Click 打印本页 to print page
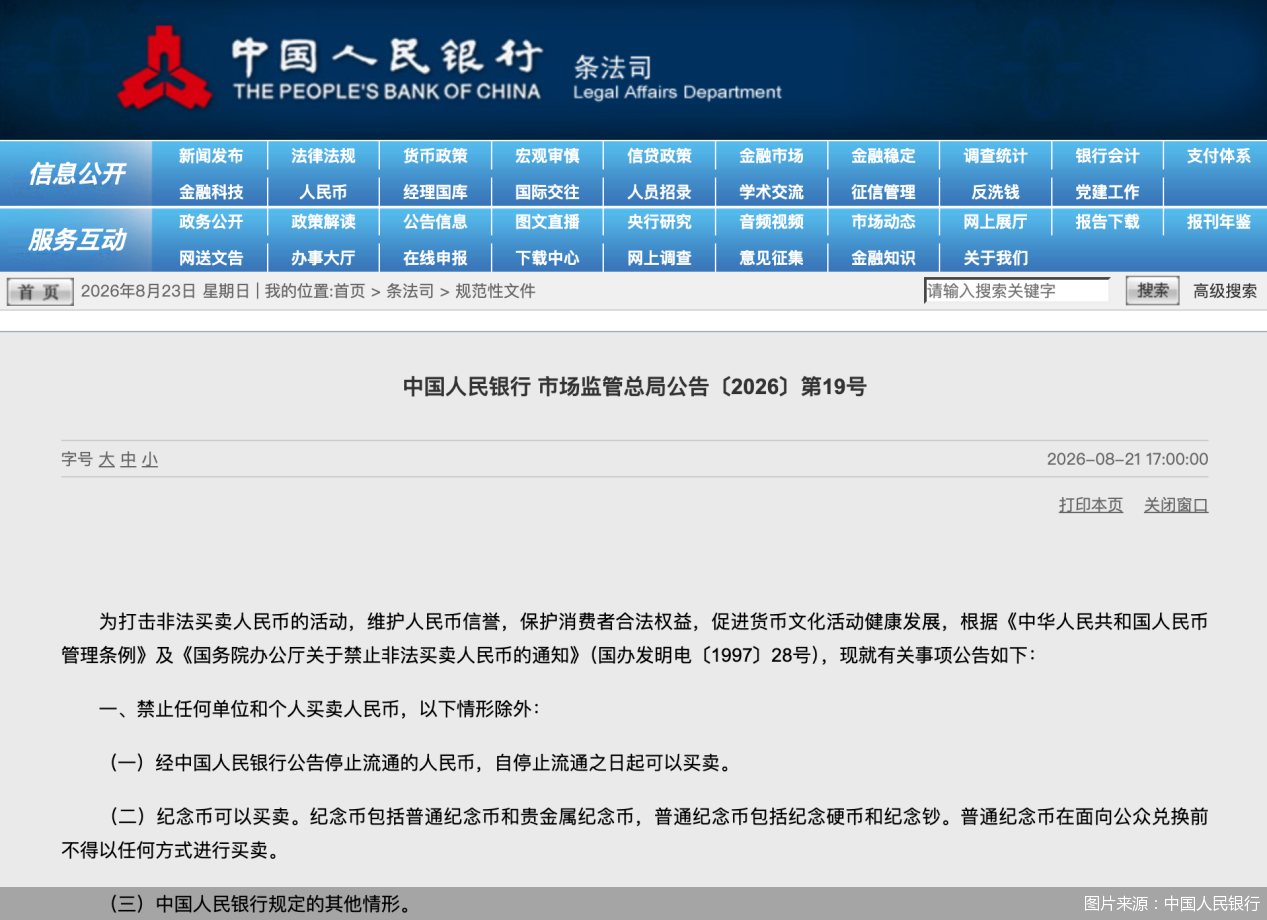The height and width of the screenshot is (920, 1267). [1091, 505]
